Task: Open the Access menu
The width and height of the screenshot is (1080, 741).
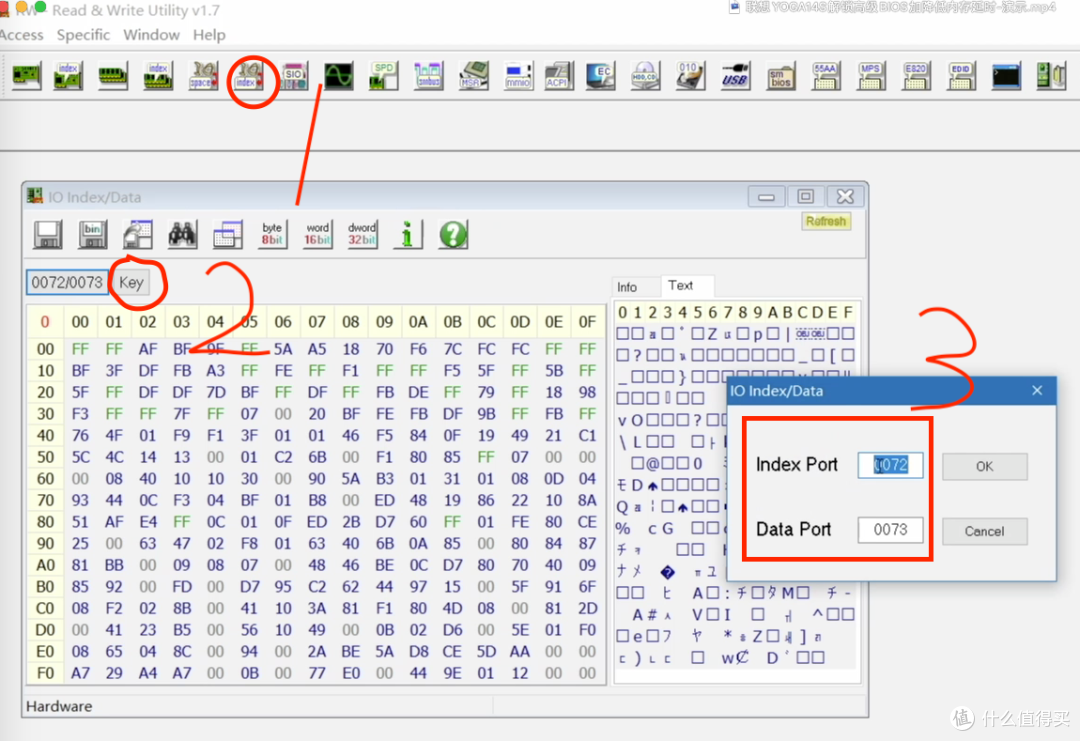Action: pos(21,34)
